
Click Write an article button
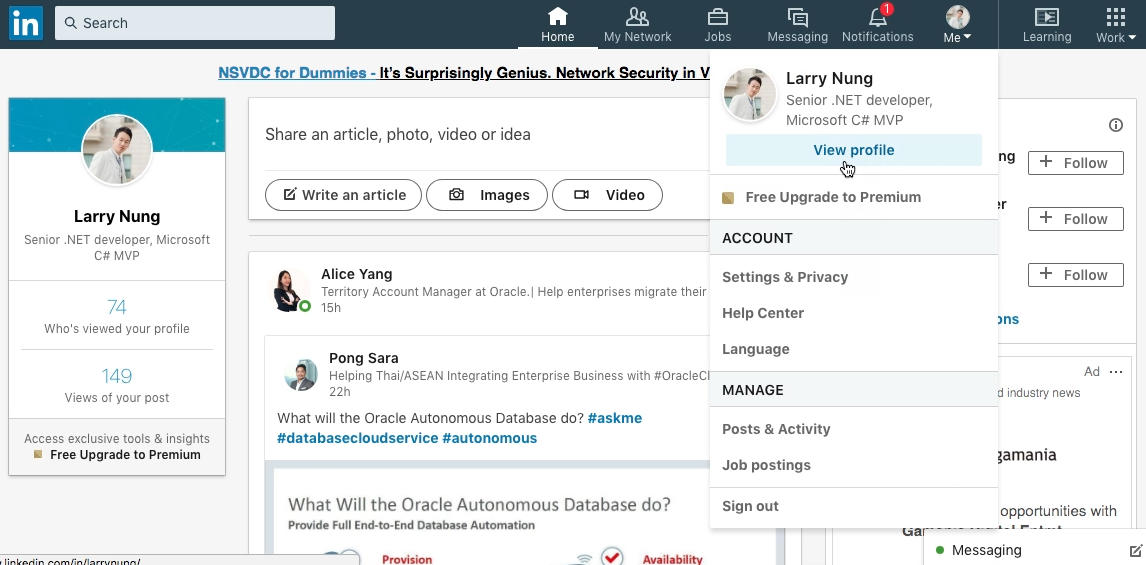pos(344,195)
